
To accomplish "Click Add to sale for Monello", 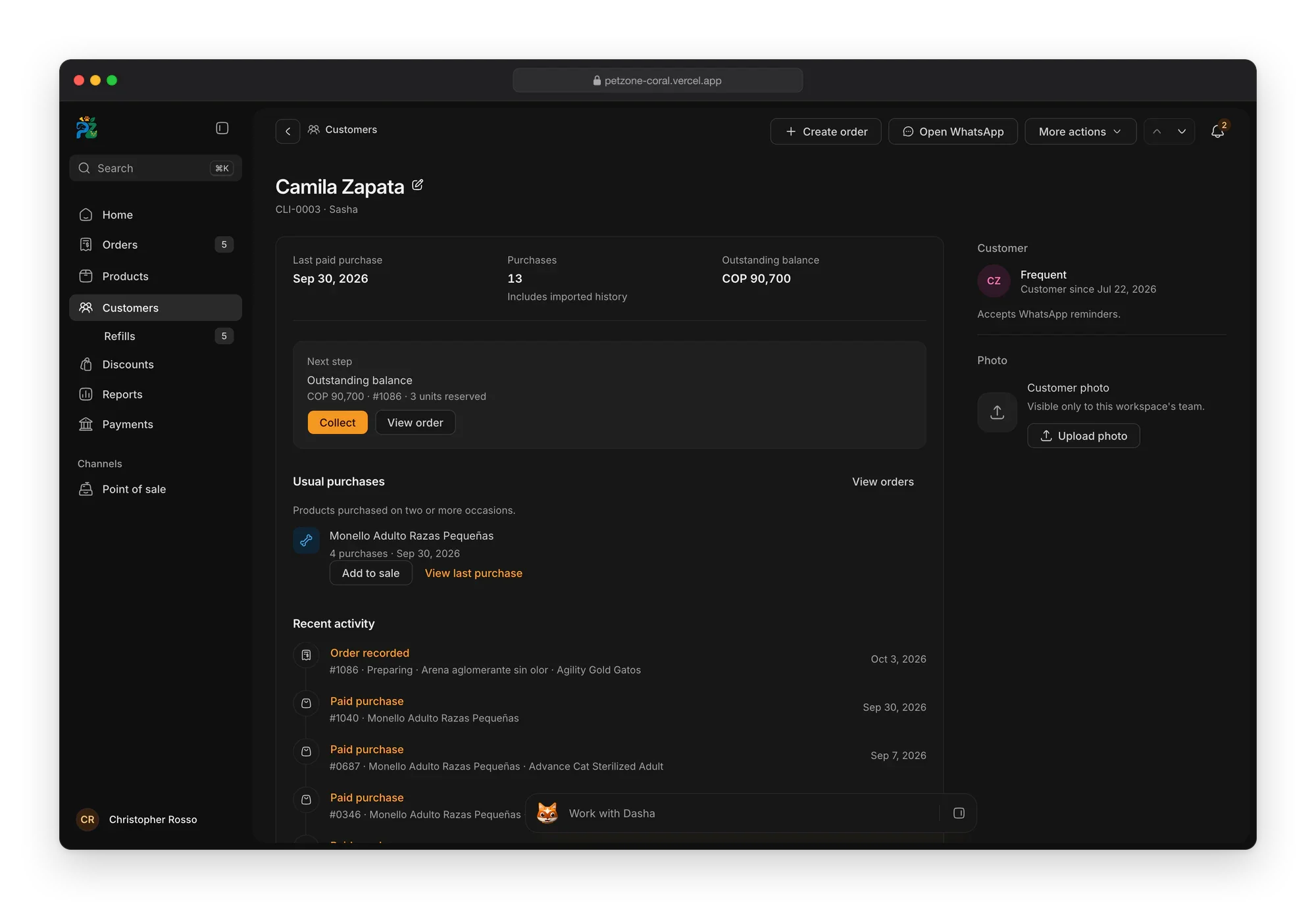I will (x=370, y=573).
